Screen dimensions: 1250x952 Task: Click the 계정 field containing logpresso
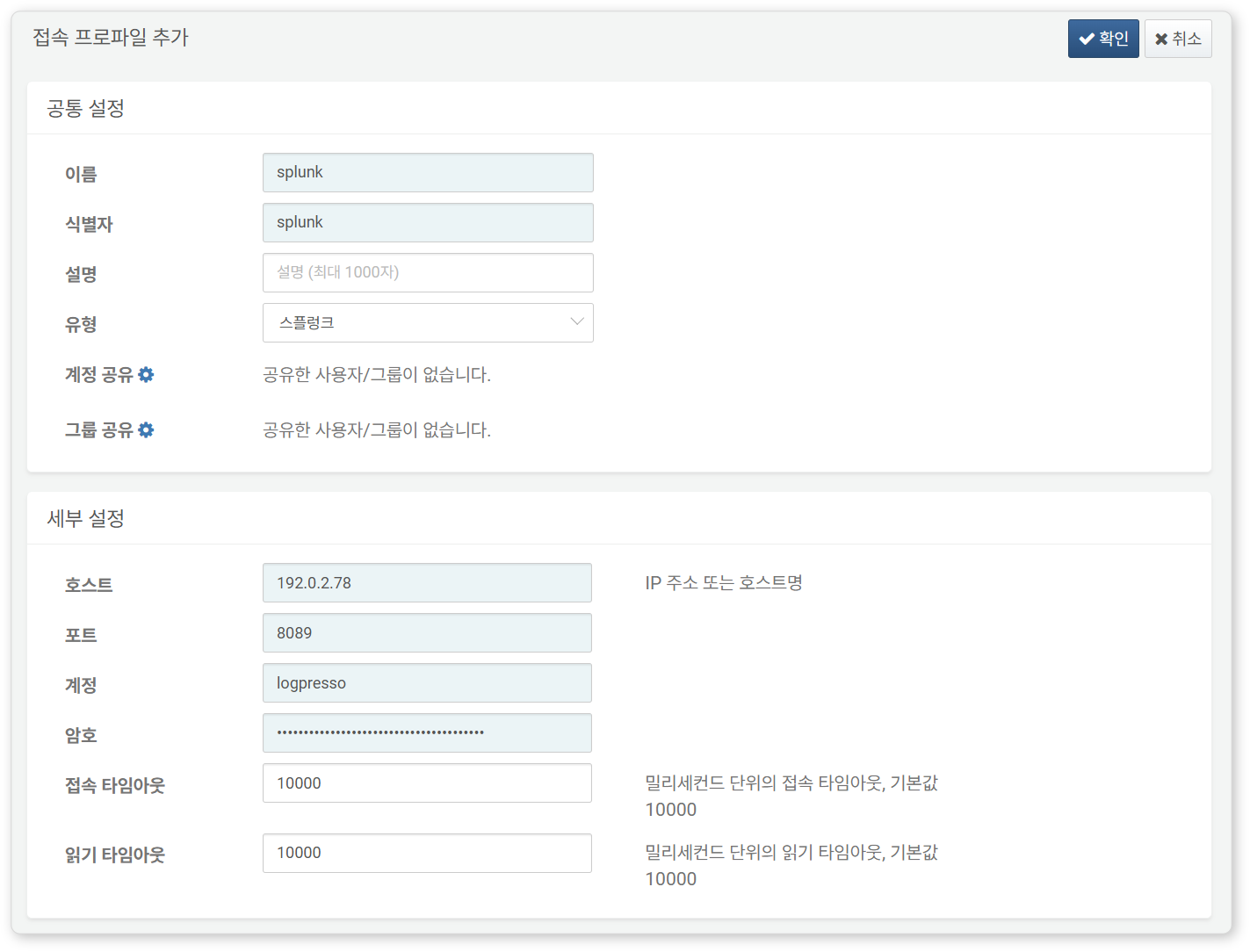point(427,682)
